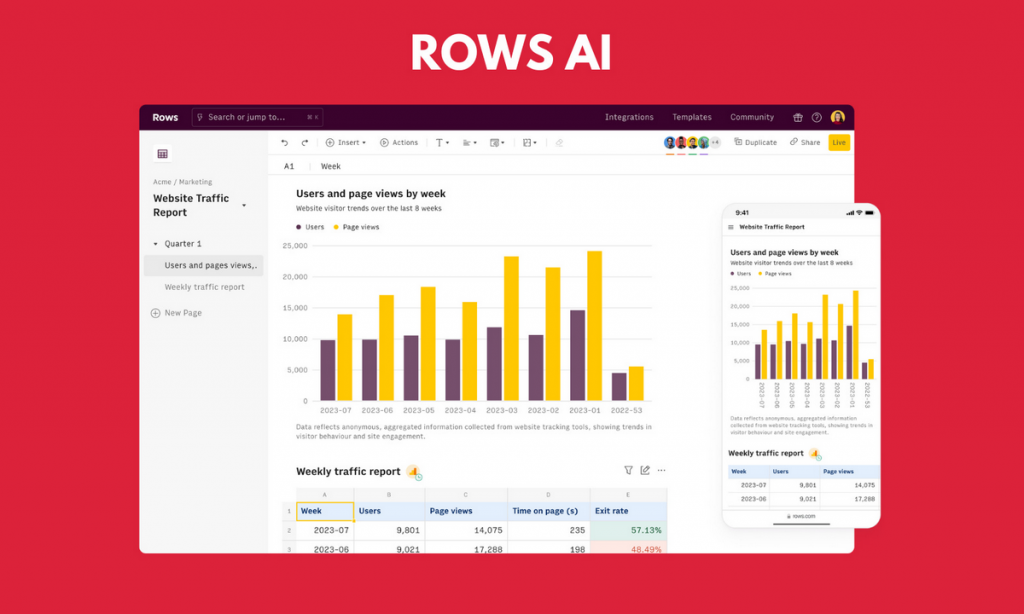Click the undo arrow in toolbar
The image size is (1024, 614).
pos(285,143)
